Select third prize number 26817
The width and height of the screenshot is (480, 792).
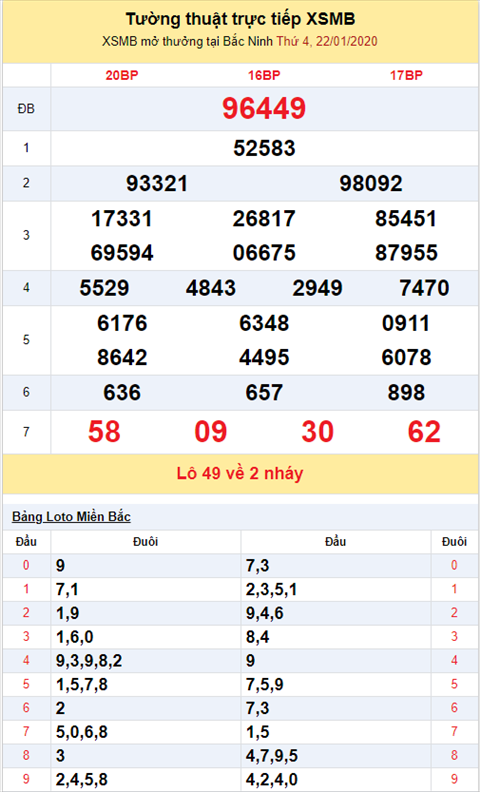tap(264, 219)
